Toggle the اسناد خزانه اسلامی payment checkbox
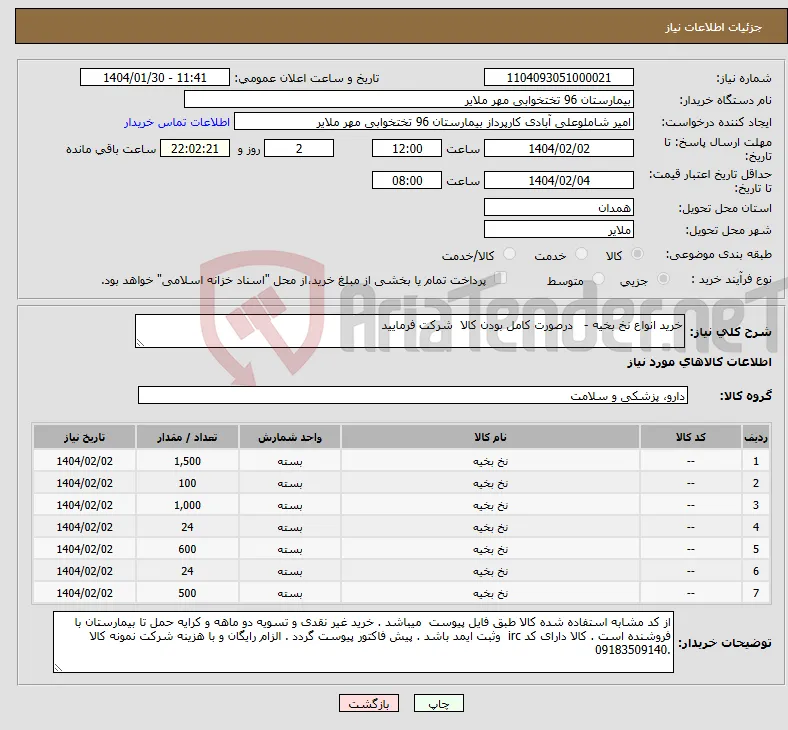This screenshot has height=730, width=788. pos(501,278)
